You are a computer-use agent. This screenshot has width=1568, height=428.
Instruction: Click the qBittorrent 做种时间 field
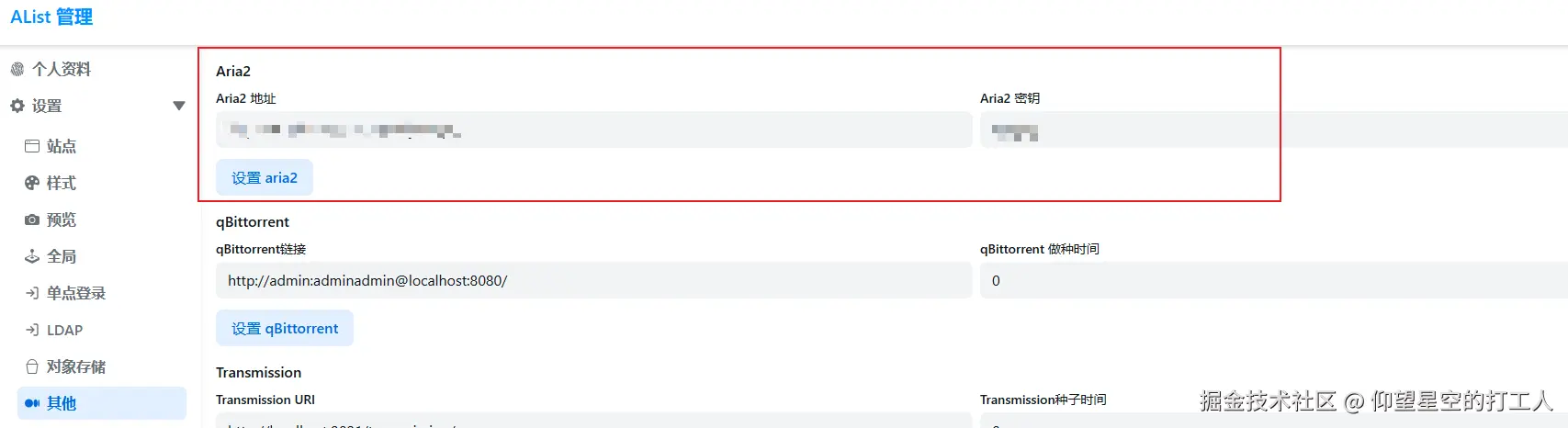point(1272,280)
